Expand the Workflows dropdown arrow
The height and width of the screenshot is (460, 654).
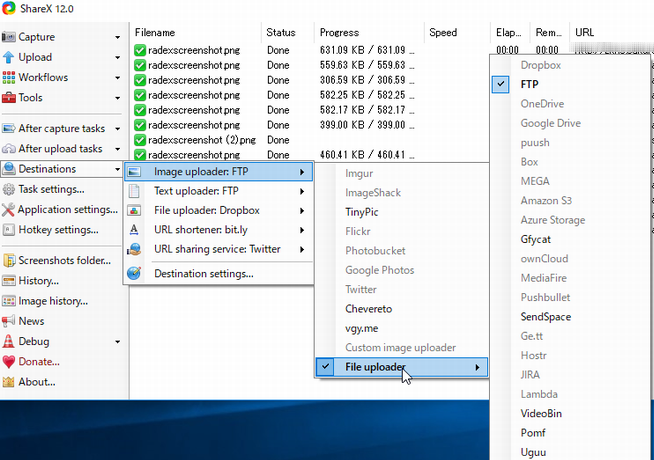[x=118, y=78]
